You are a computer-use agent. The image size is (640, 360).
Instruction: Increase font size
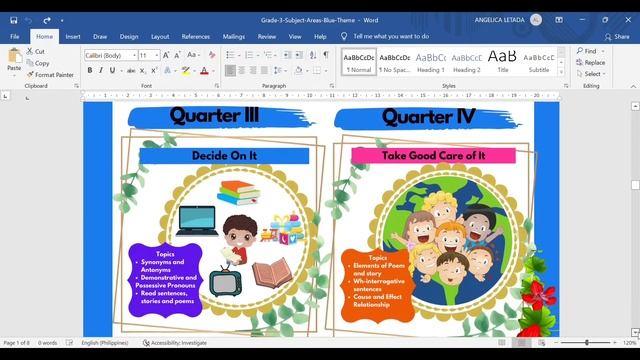click(166, 55)
